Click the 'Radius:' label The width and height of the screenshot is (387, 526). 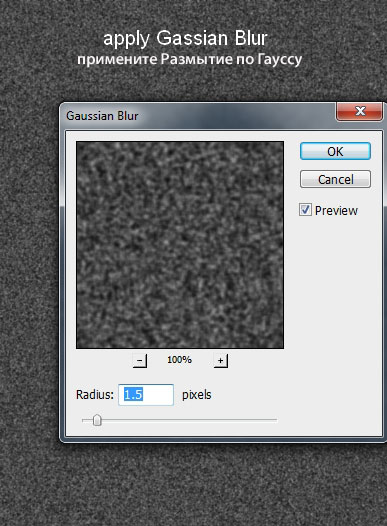point(95,394)
